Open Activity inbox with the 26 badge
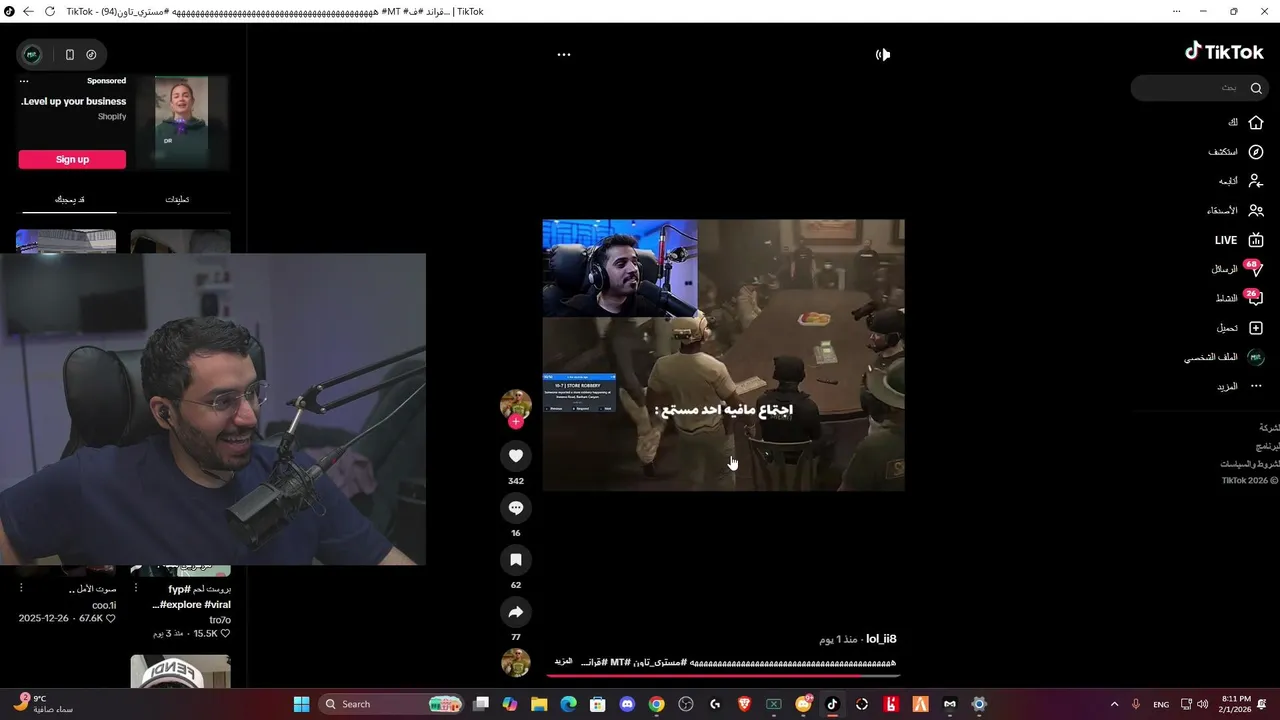 pos(1239,298)
